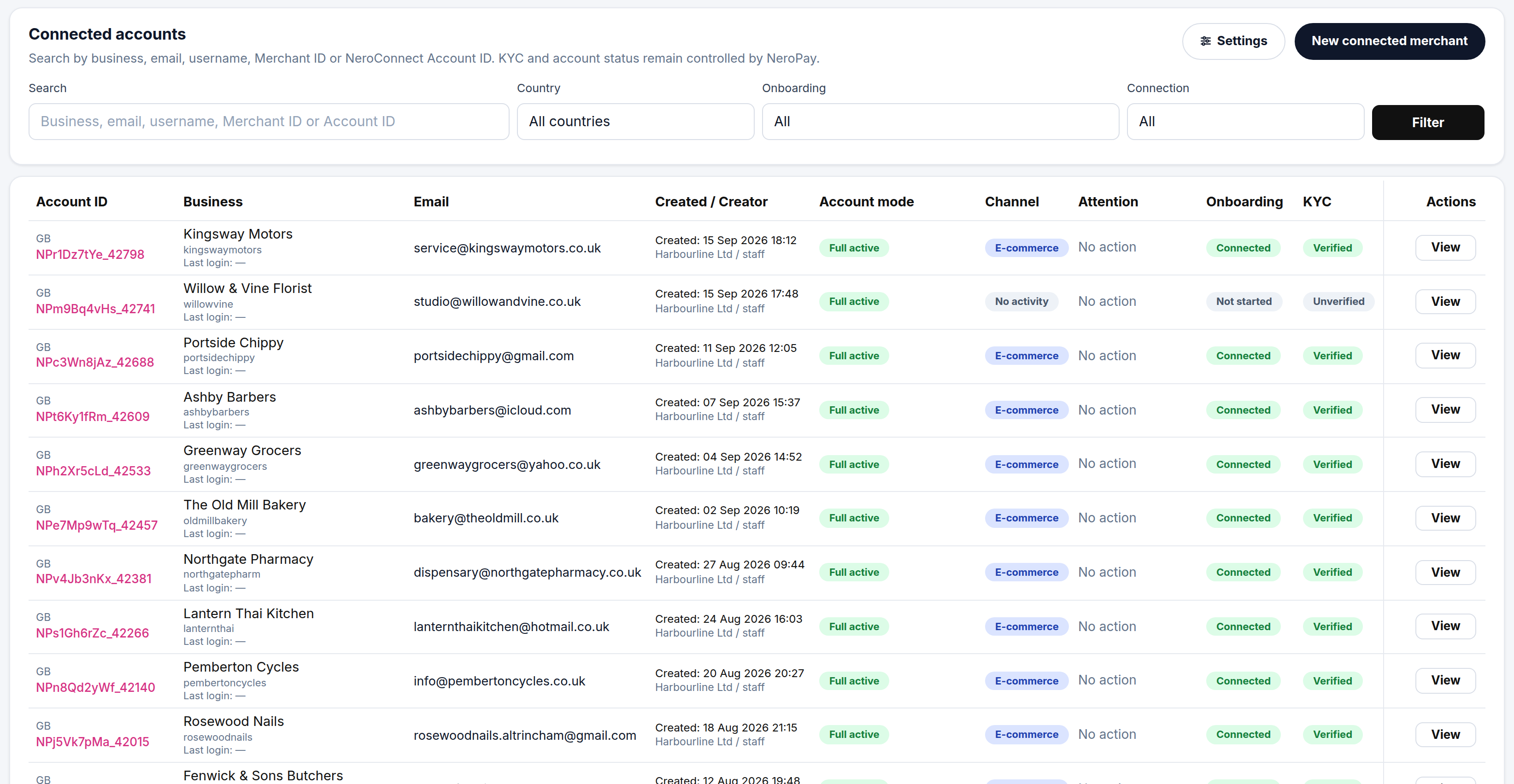Screen dimensions: 1514x784
Task: Click the Account ID column header
Action: click(72, 202)
